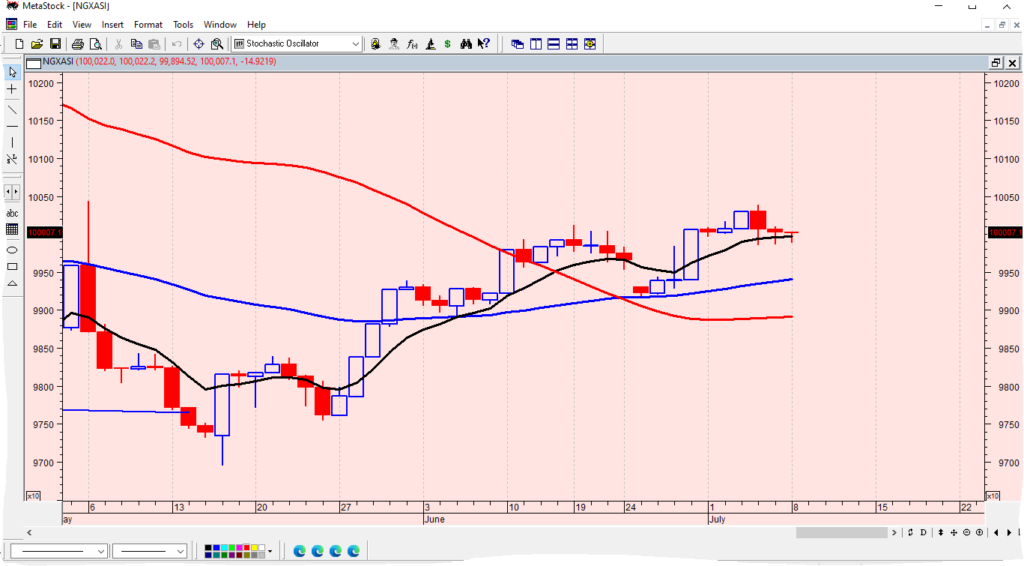Open the Format menu

coord(148,24)
